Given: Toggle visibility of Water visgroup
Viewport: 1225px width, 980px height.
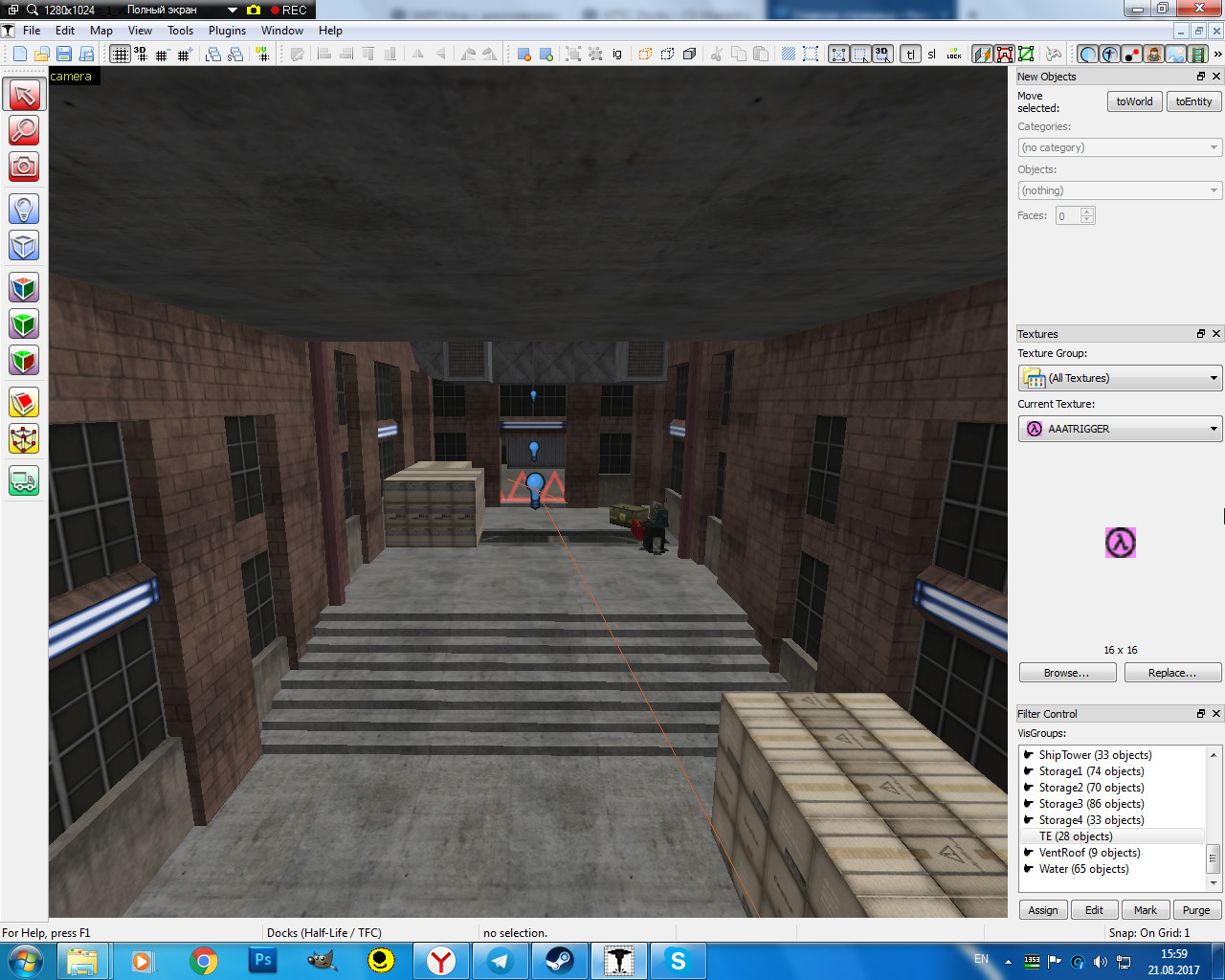Looking at the screenshot, I should pyautogui.click(x=1029, y=868).
